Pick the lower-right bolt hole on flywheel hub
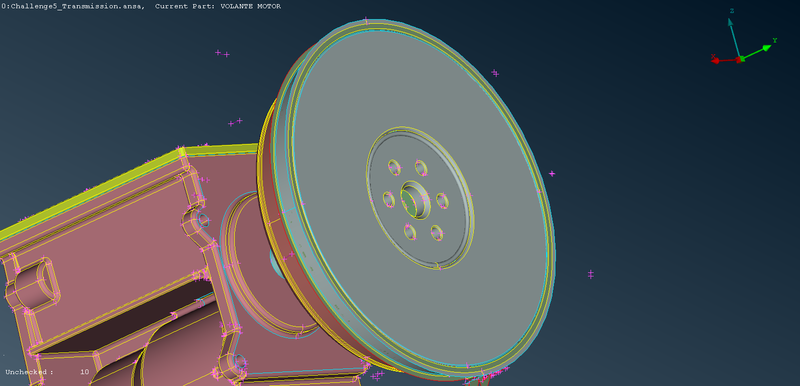Viewport: 800px width, 386px height. [x=437, y=233]
